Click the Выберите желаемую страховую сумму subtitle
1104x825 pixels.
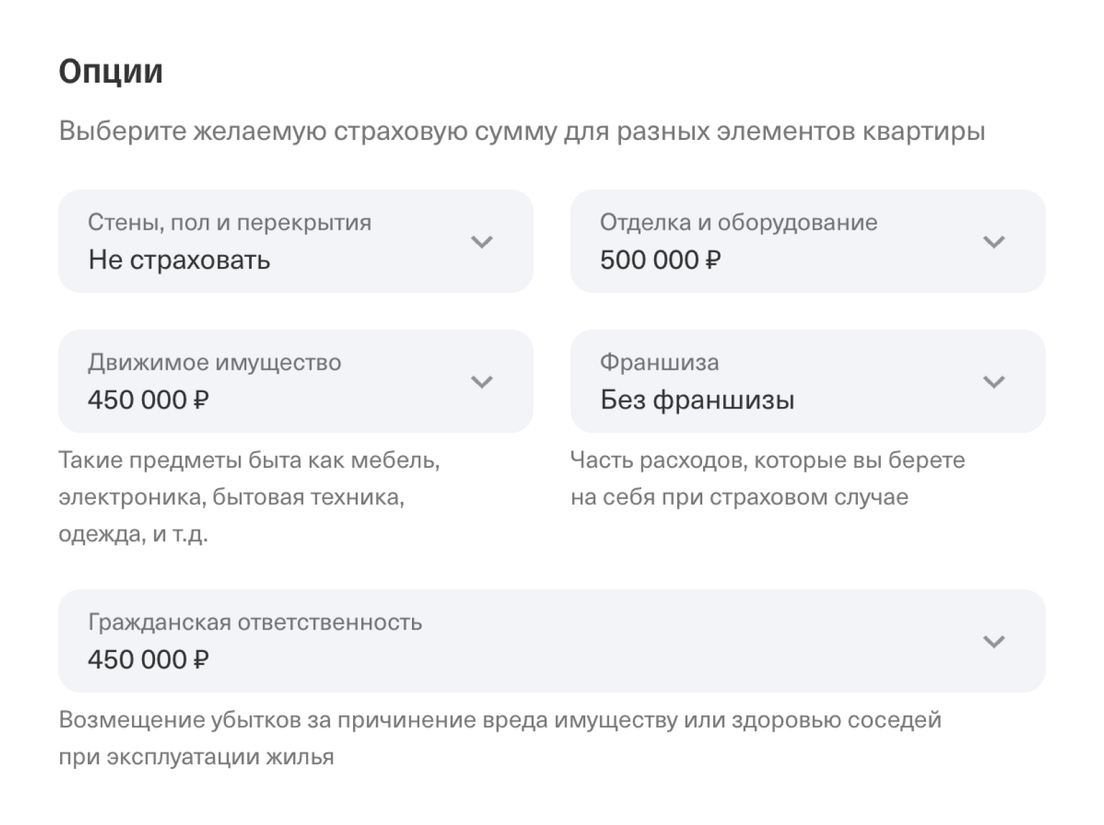coord(522,132)
